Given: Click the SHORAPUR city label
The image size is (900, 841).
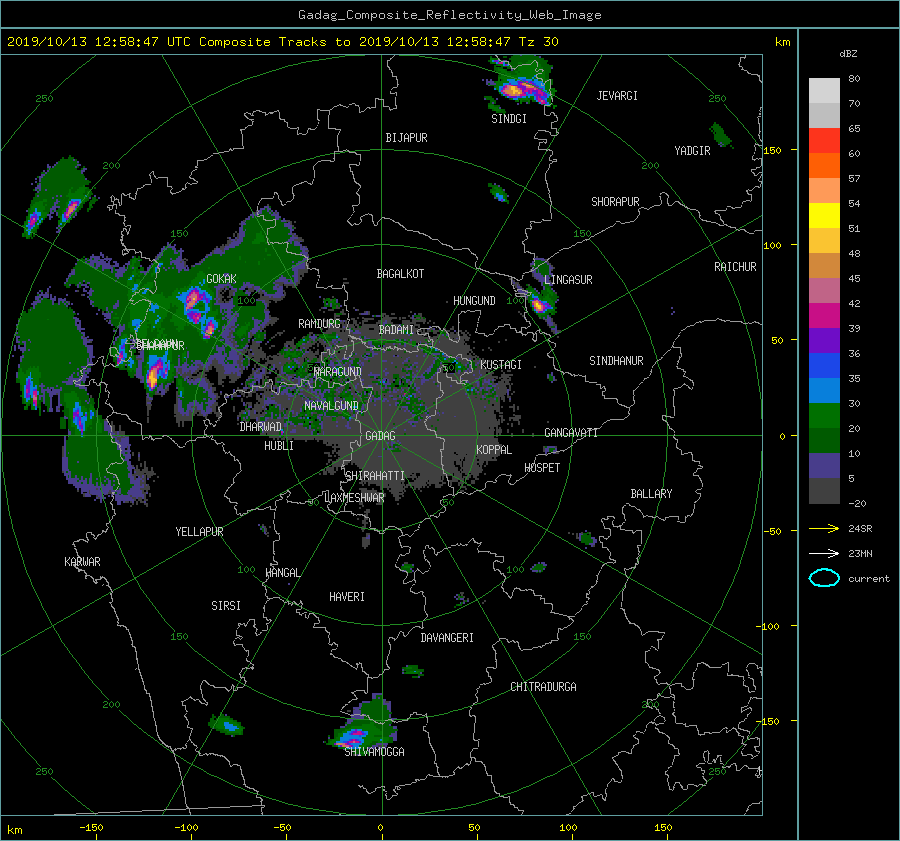Looking at the screenshot, I should 615,202.
